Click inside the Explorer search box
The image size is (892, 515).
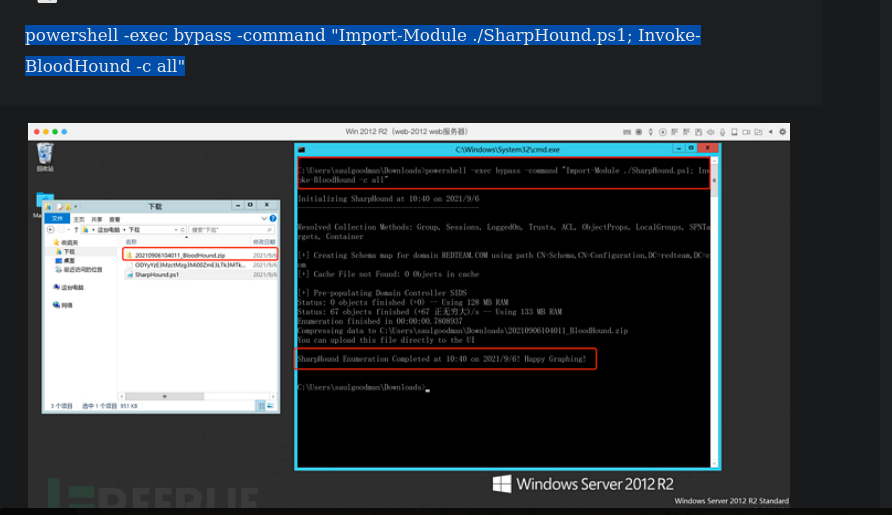point(231,230)
